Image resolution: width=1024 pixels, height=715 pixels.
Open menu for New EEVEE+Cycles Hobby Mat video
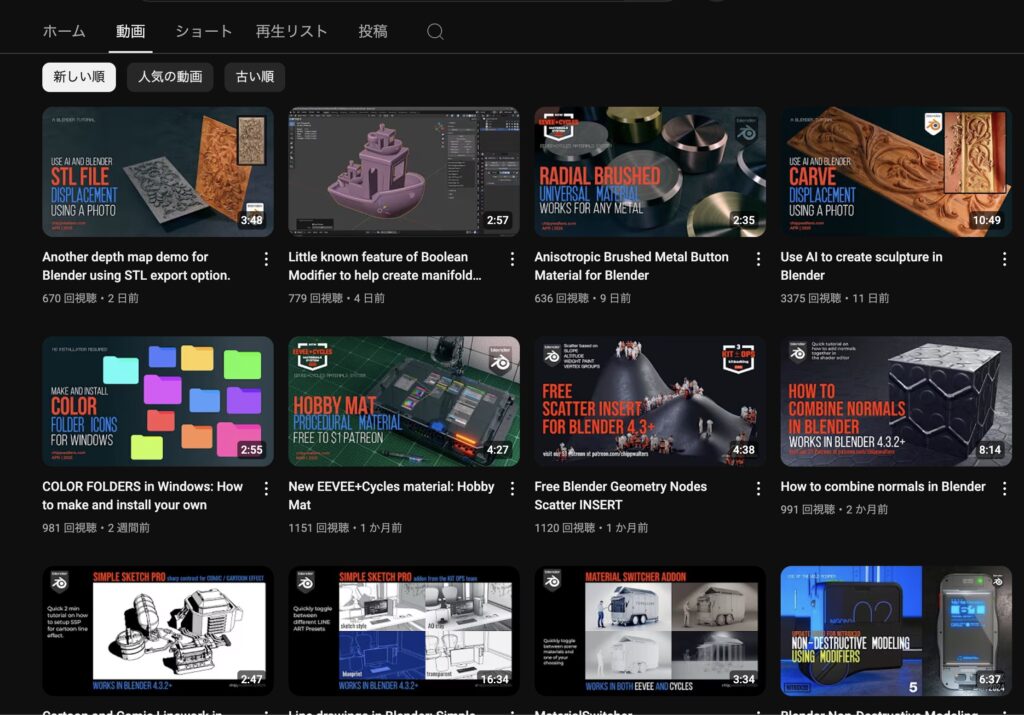coord(512,488)
